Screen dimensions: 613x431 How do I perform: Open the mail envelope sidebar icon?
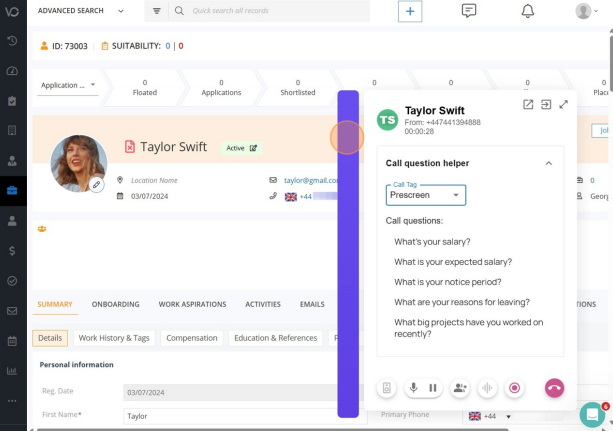point(12,311)
